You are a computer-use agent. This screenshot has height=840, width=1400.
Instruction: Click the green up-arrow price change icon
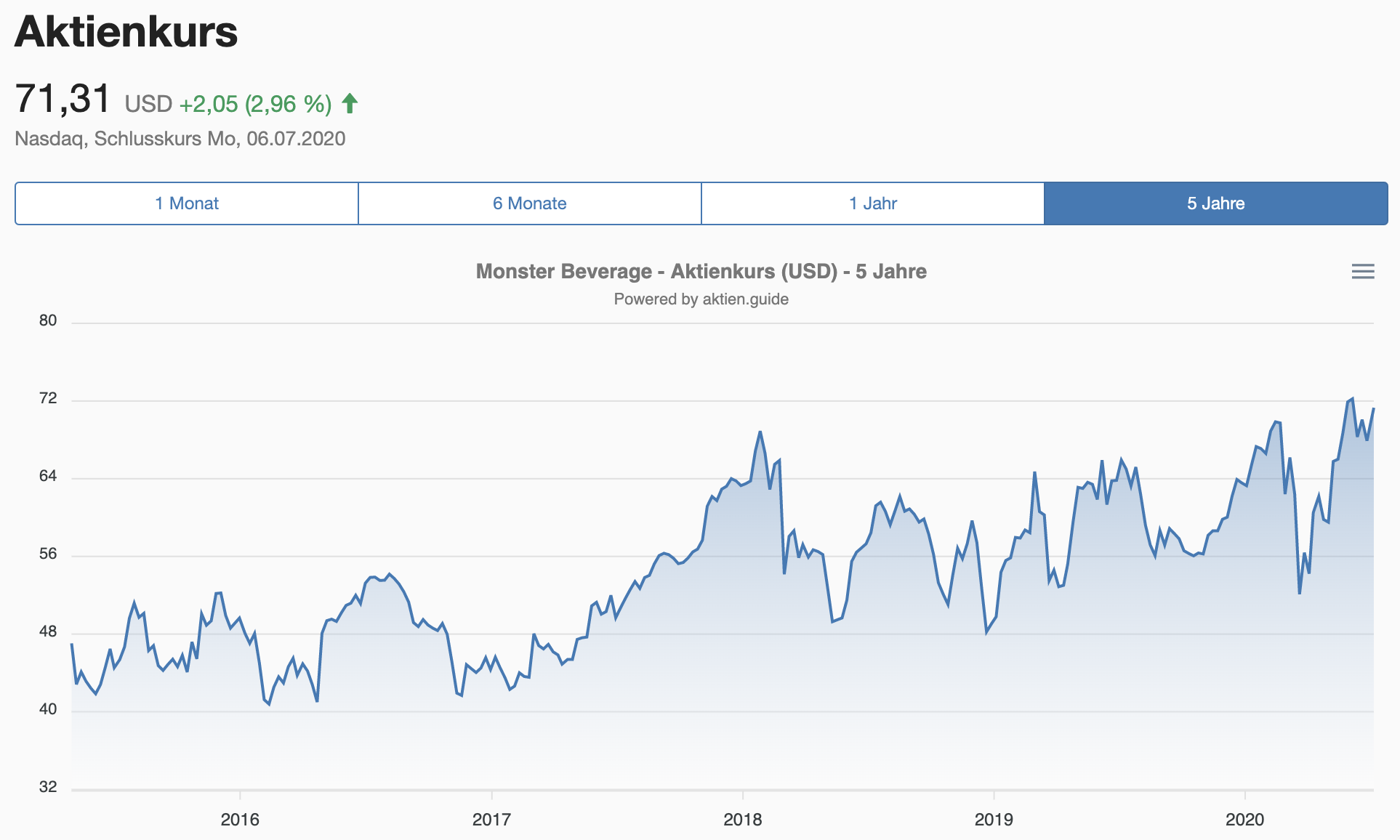pyautogui.click(x=350, y=104)
